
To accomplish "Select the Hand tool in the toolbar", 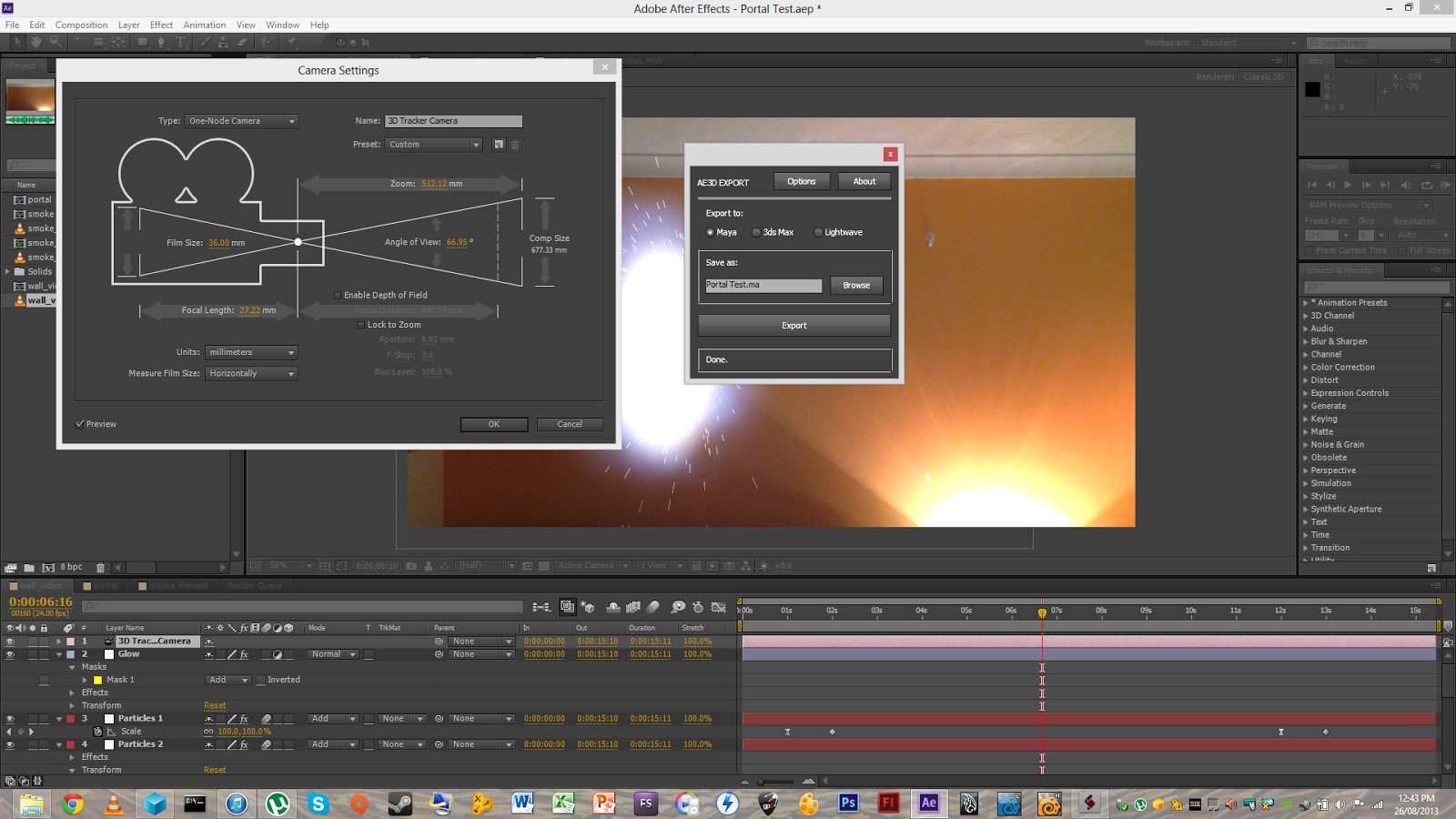I will point(36,42).
